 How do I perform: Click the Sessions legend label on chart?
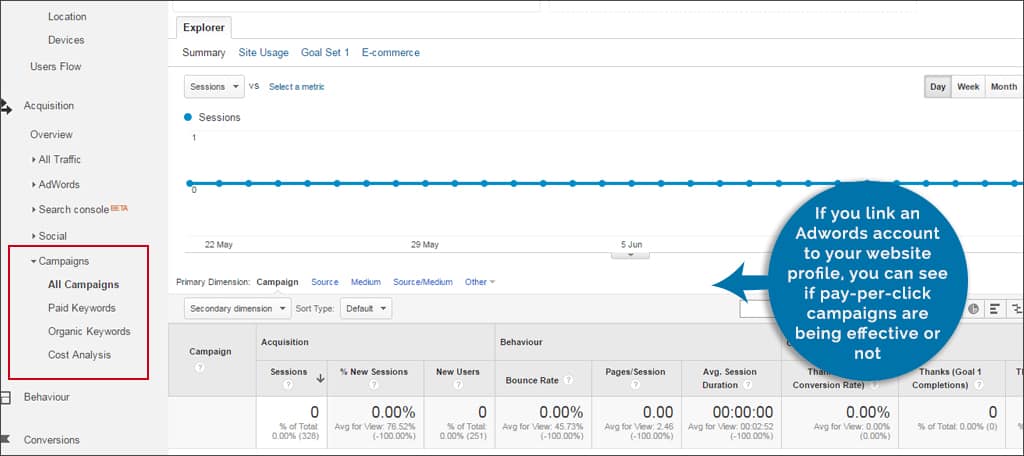[219, 118]
